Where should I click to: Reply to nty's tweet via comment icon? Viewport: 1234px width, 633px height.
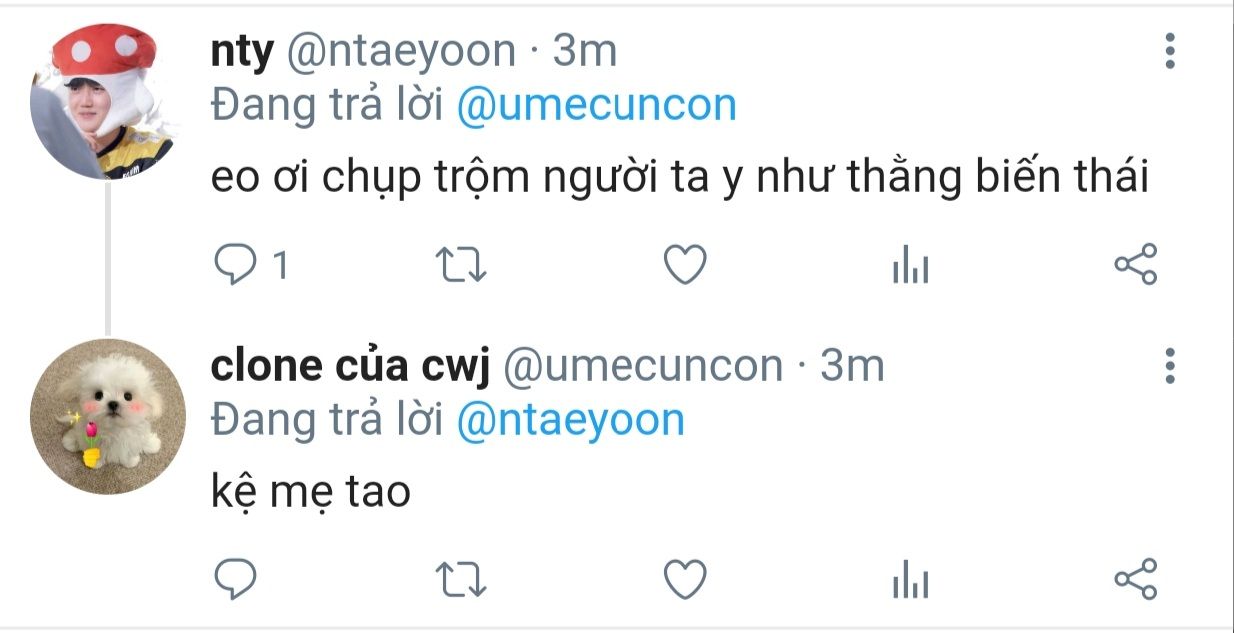click(x=237, y=265)
